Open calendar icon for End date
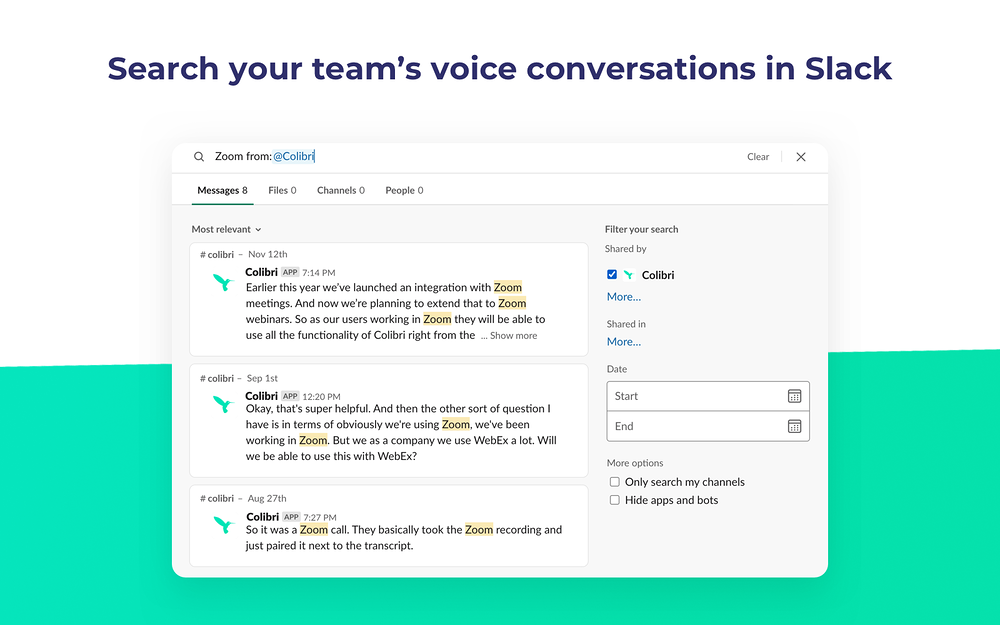 click(x=794, y=426)
